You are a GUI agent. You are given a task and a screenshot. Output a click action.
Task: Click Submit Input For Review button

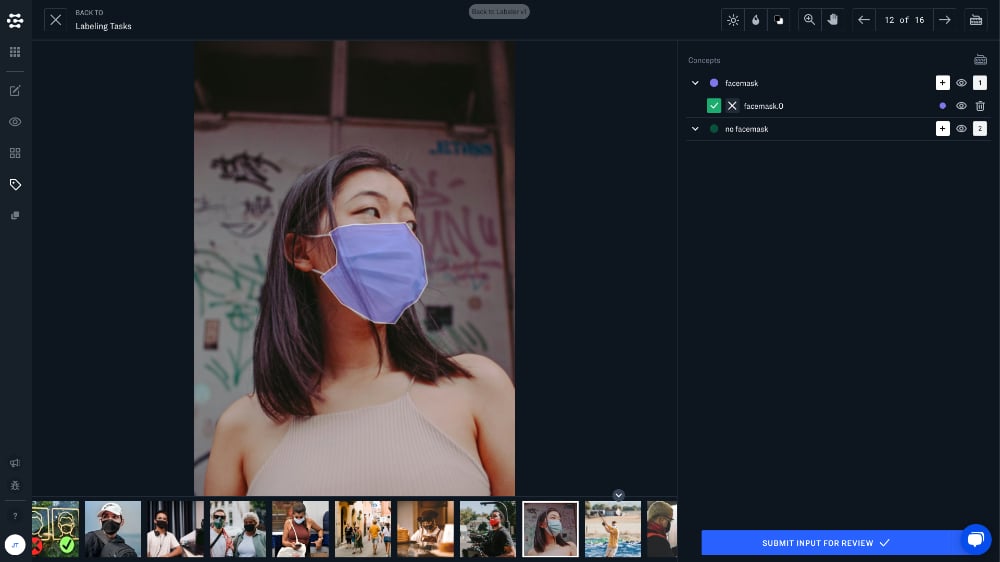[x=825, y=543]
